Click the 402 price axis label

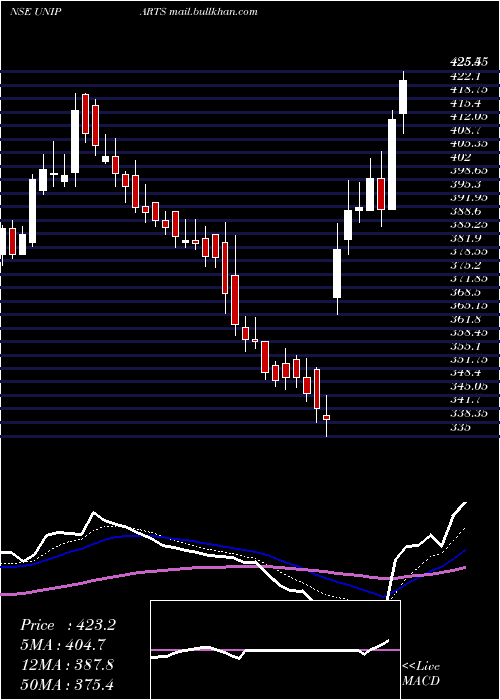(460, 157)
